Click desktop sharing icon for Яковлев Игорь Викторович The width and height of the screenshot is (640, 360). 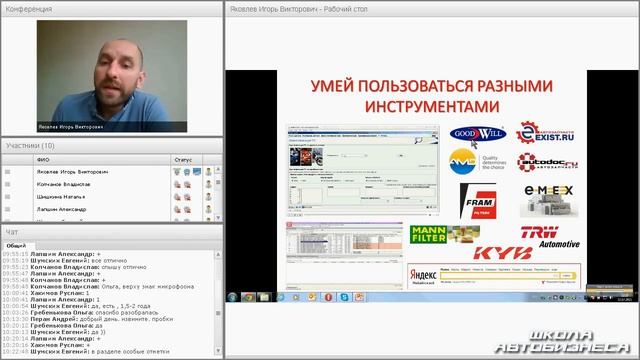coord(197,172)
